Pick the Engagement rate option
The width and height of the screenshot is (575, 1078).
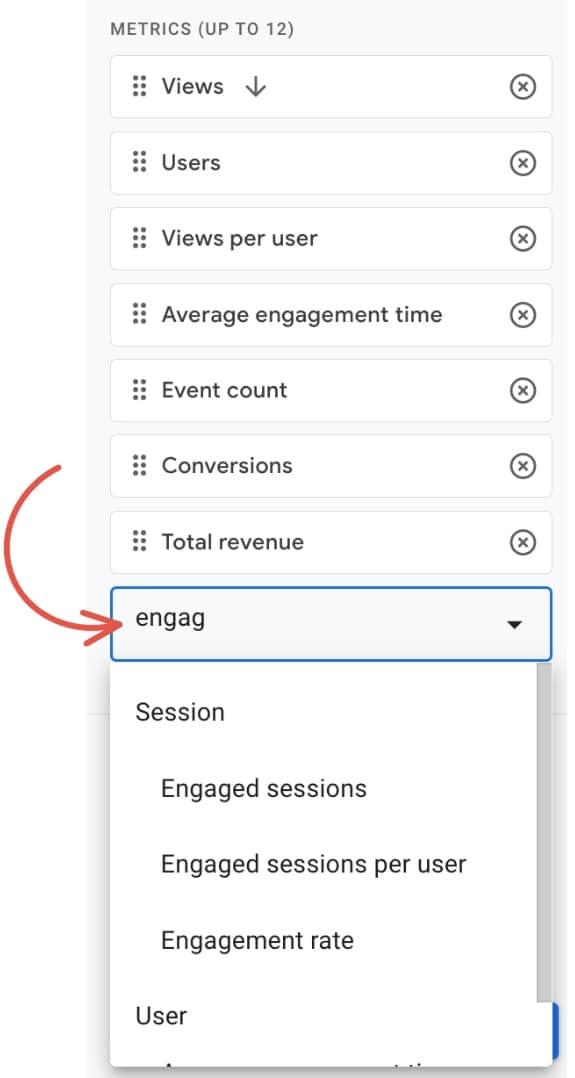click(x=257, y=940)
